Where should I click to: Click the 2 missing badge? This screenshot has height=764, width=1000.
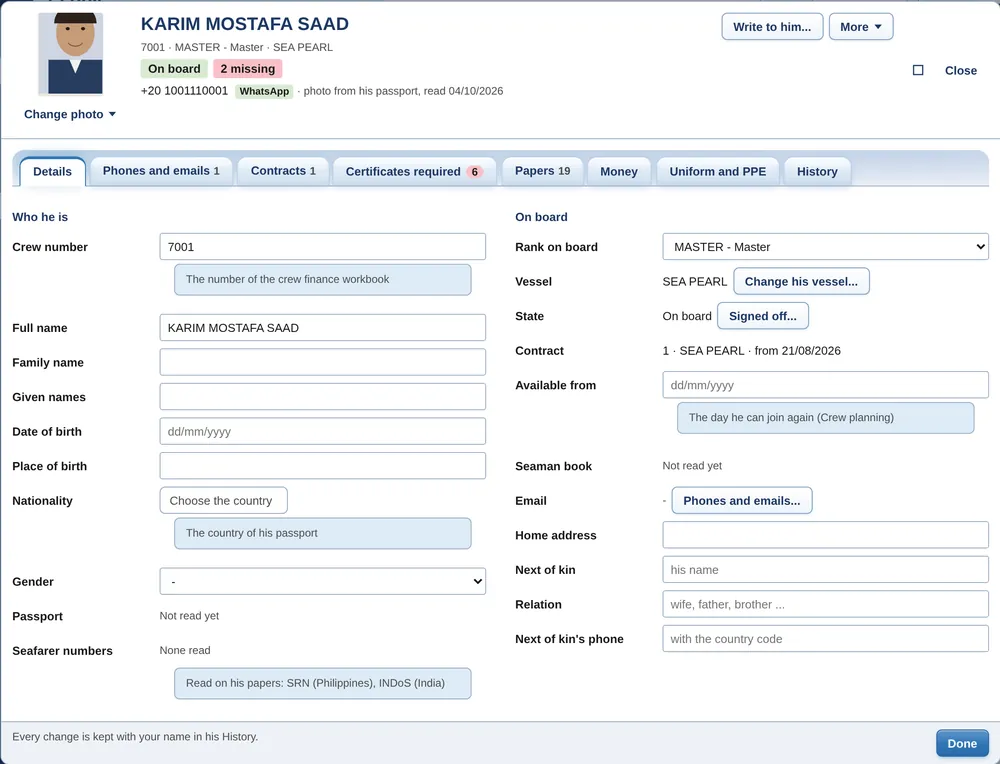(247, 69)
